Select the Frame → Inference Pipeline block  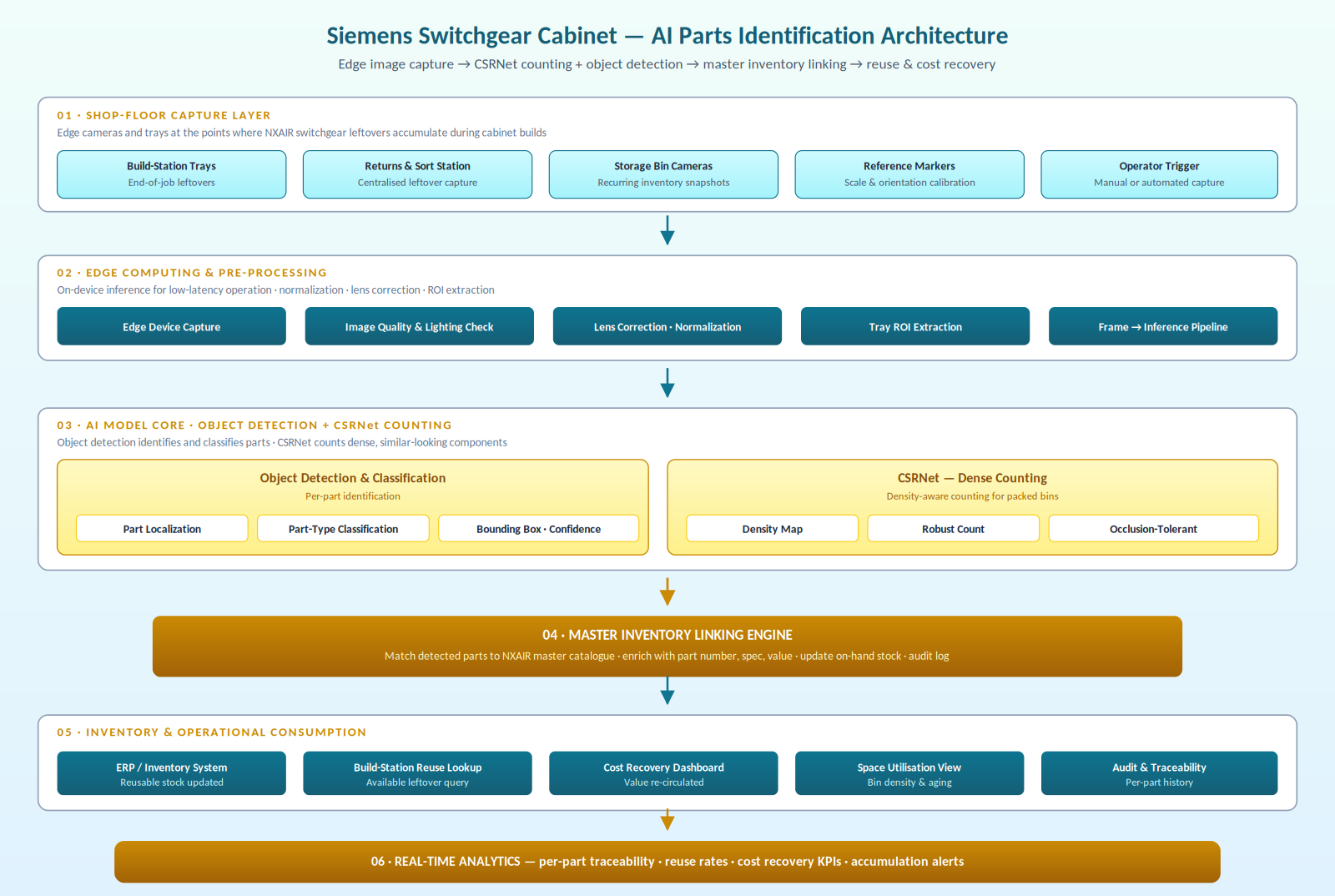click(1163, 326)
